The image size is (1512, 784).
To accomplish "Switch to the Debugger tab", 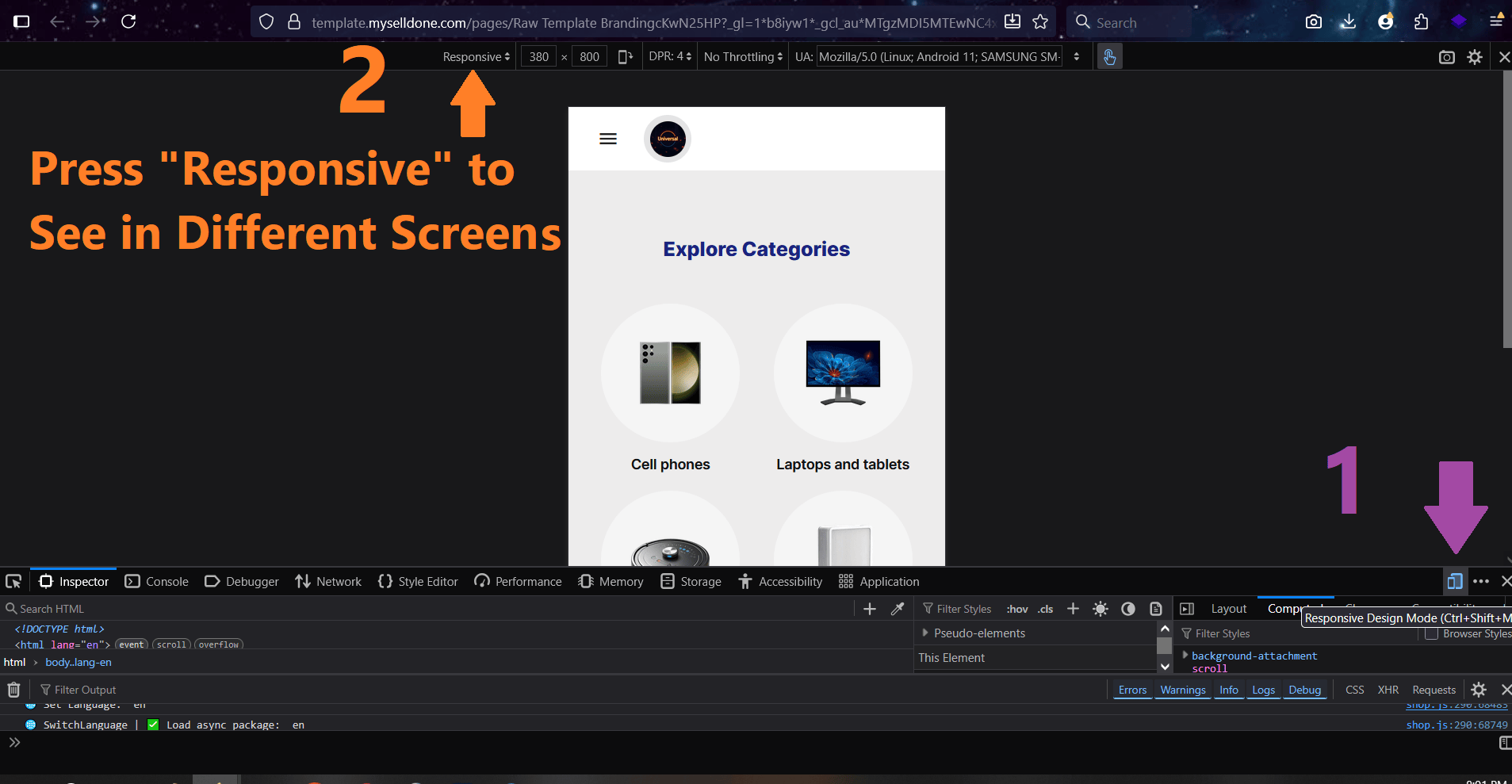I will (242, 581).
